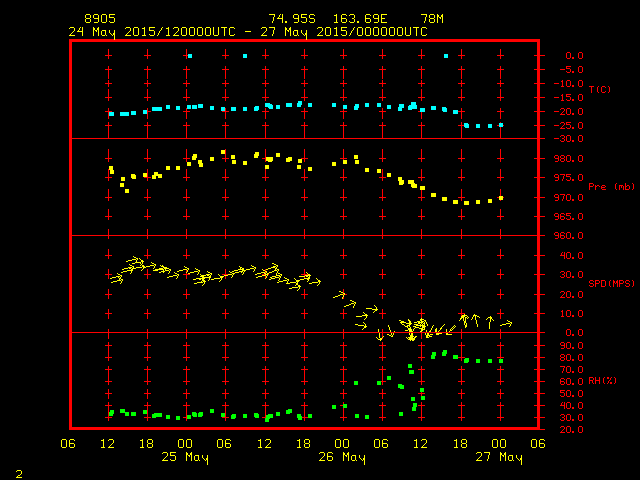Click the final green humidity point at 00 27 May

point(501,361)
